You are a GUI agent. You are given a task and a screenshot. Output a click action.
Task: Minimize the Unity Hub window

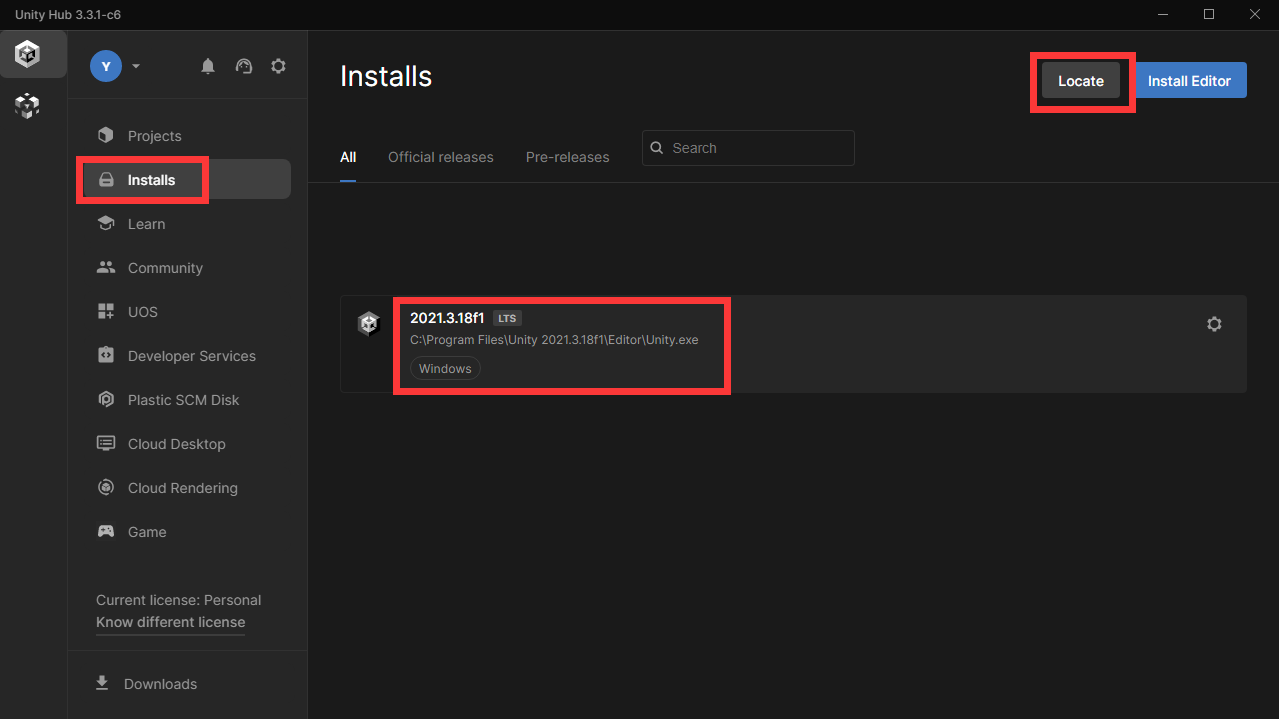[x=1163, y=14]
